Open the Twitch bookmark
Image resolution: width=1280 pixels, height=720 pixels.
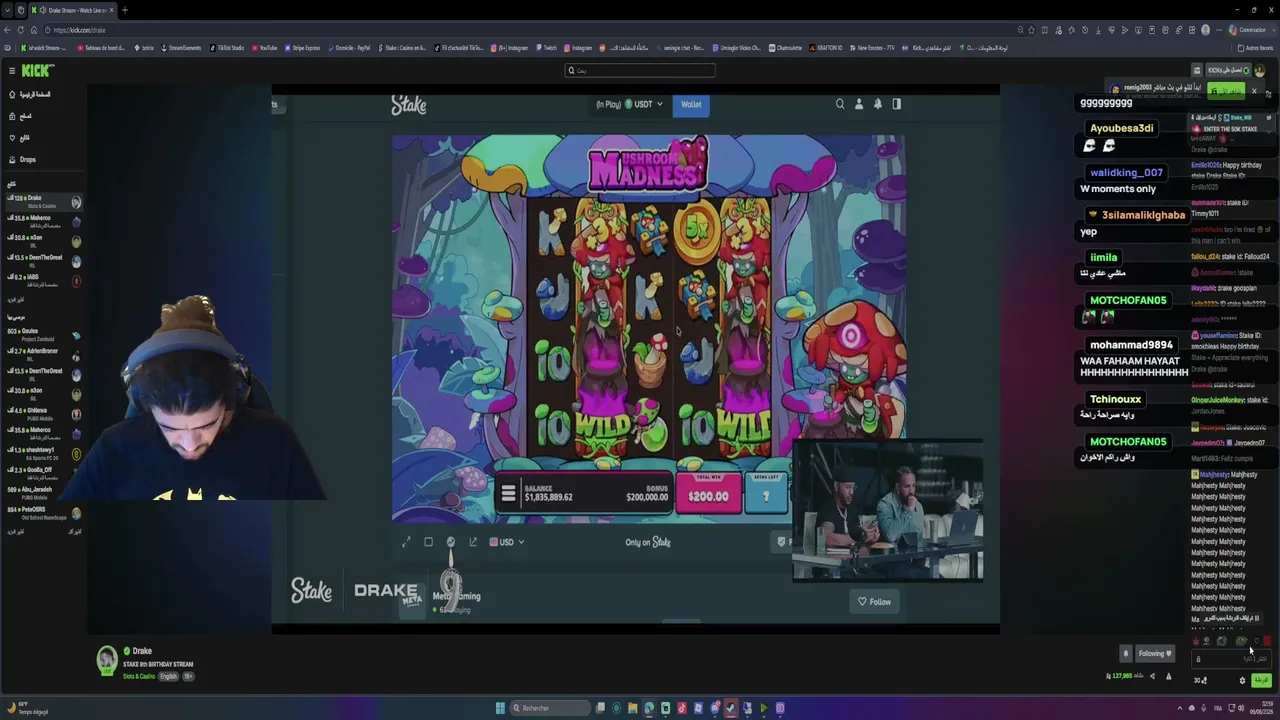(x=546, y=48)
